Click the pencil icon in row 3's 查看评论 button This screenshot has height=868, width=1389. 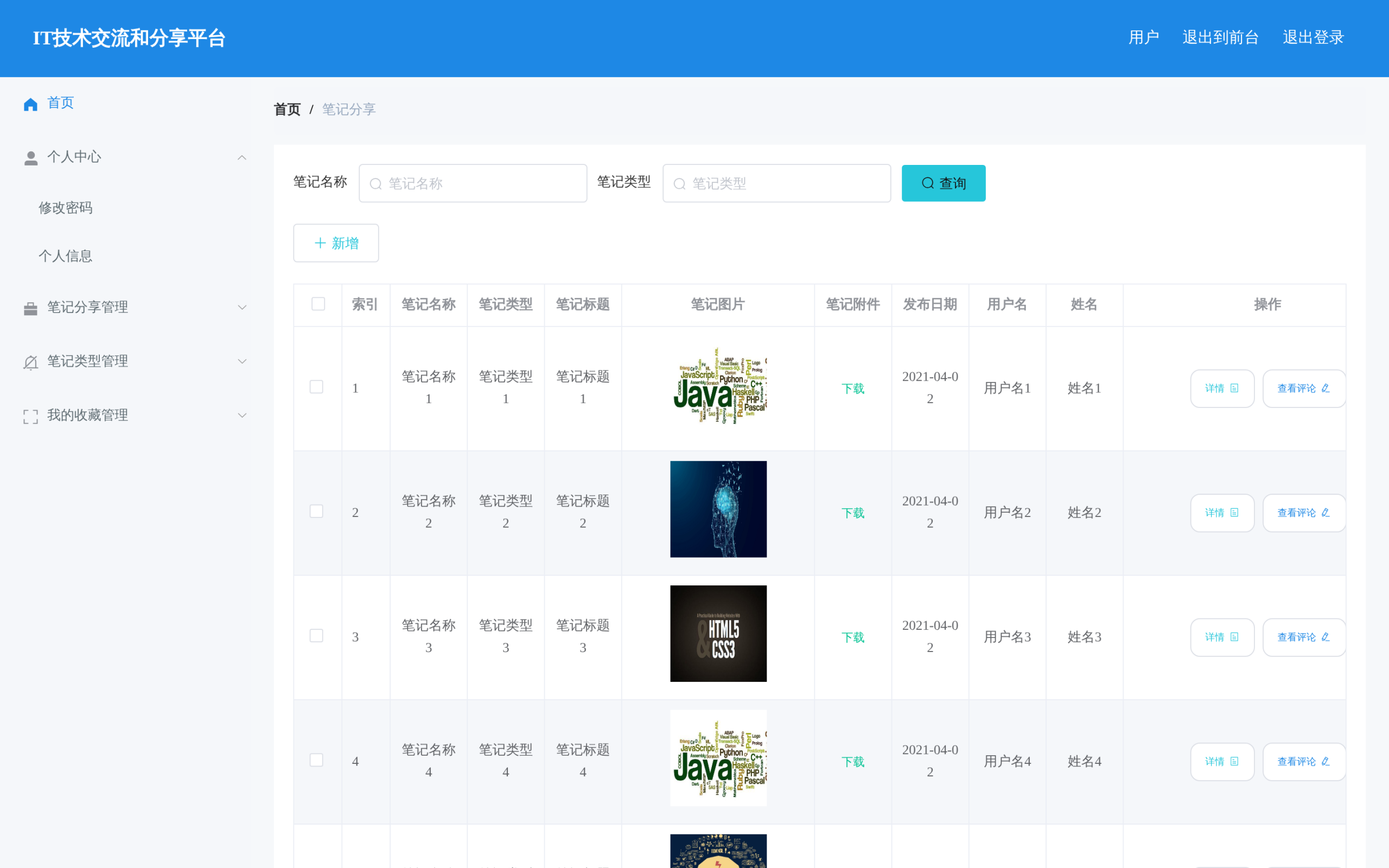1326,637
